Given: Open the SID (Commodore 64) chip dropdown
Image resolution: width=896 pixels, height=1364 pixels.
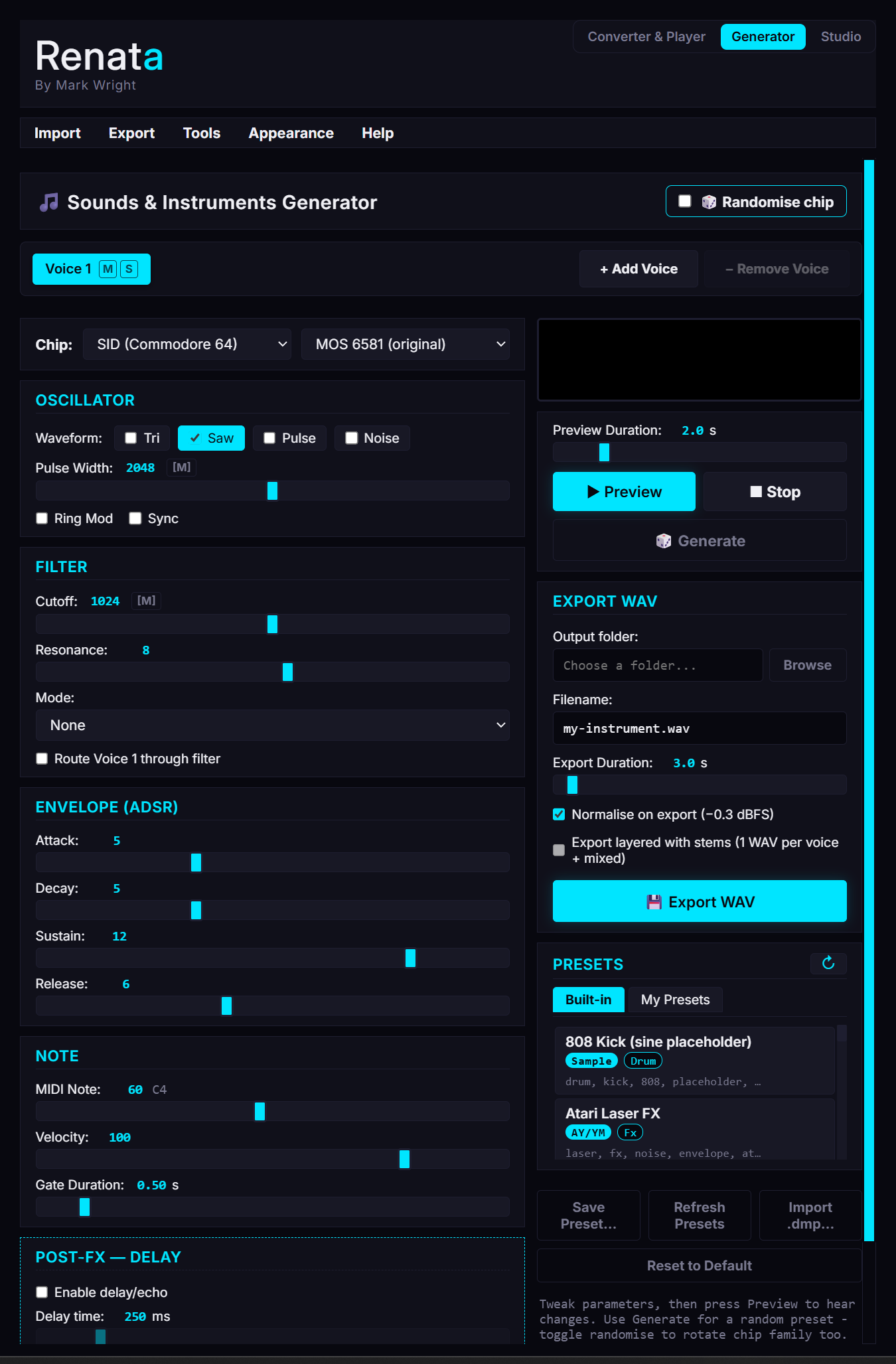Looking at the screenshot, I should pyautogui.click(x=187, y=344).
